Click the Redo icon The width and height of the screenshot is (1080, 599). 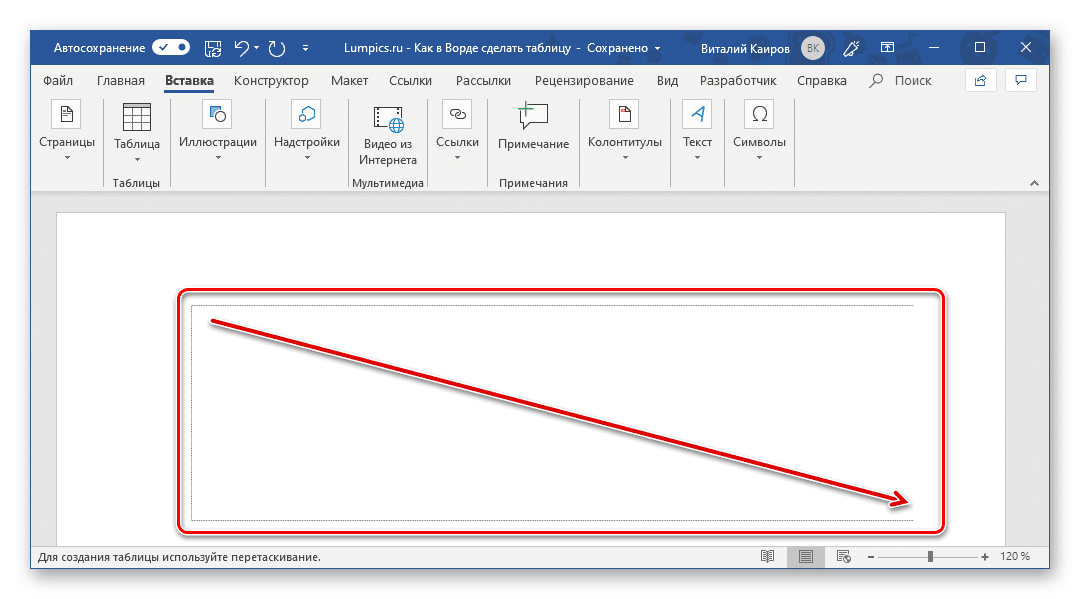(277, 48)
